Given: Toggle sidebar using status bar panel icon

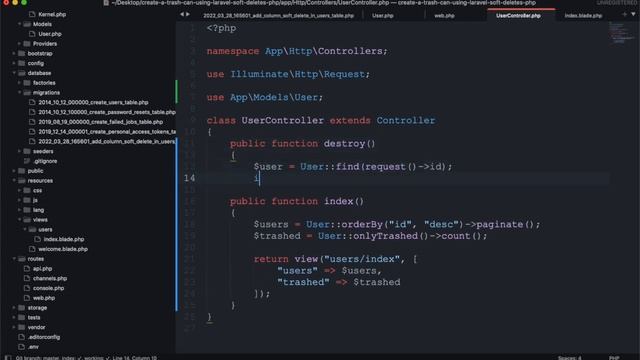Looking at the screenshot, I should pyautogui.click(x=8, y=358).
